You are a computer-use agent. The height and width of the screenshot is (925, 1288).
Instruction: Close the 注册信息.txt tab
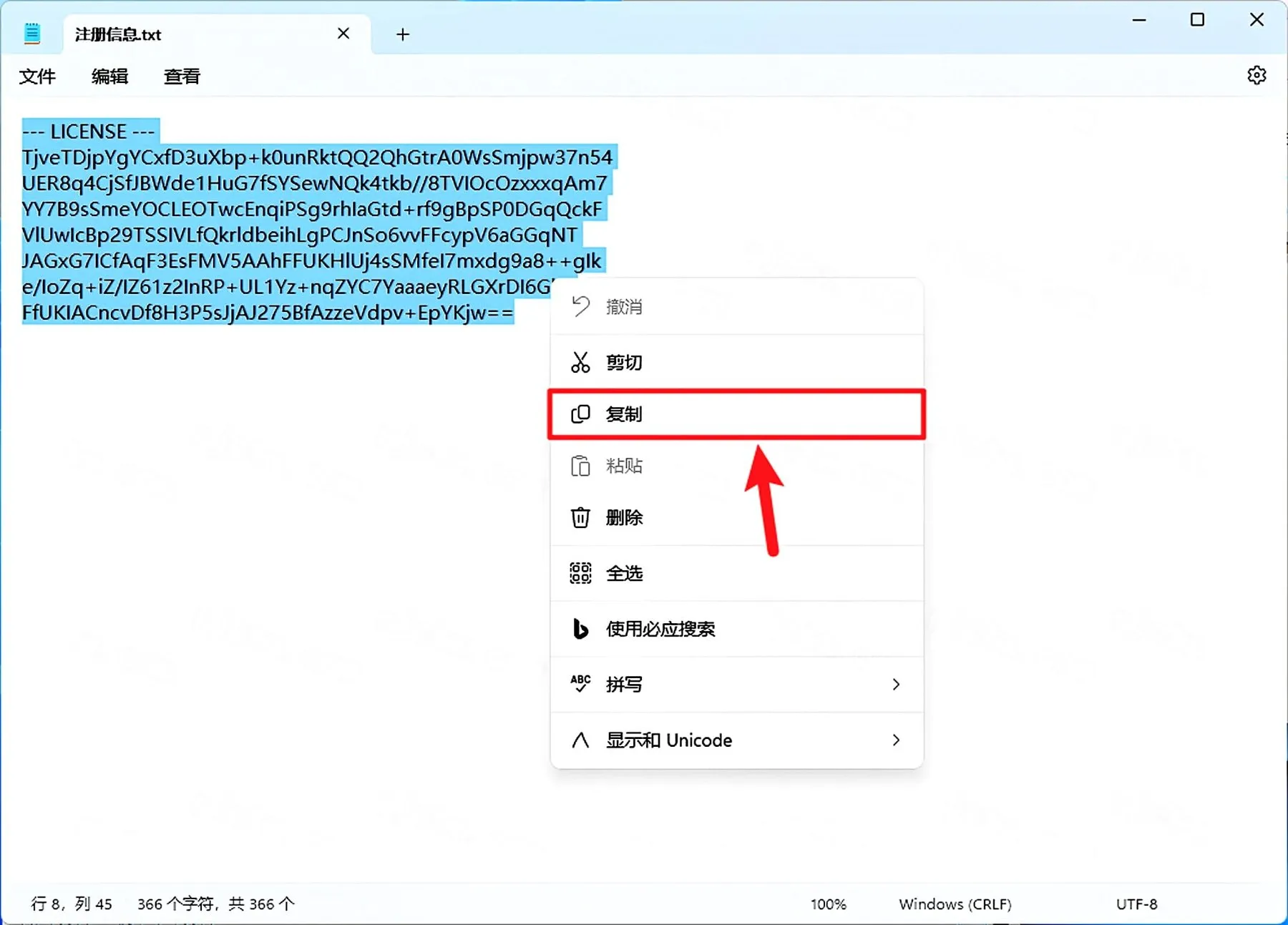(x=343, y=34)
